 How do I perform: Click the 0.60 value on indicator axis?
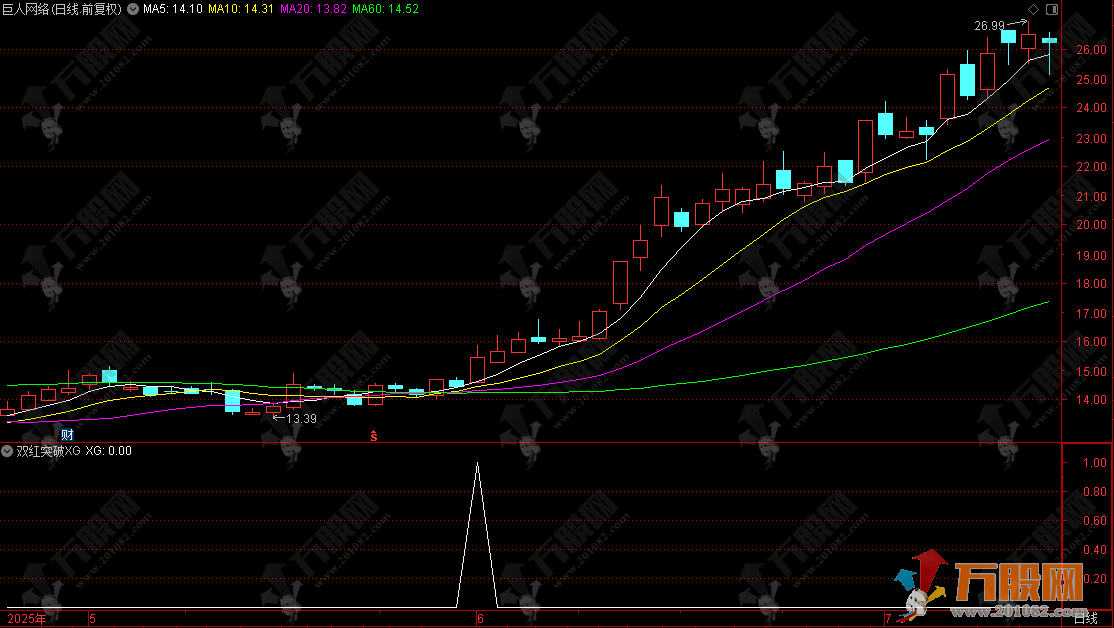[1095, 521]
